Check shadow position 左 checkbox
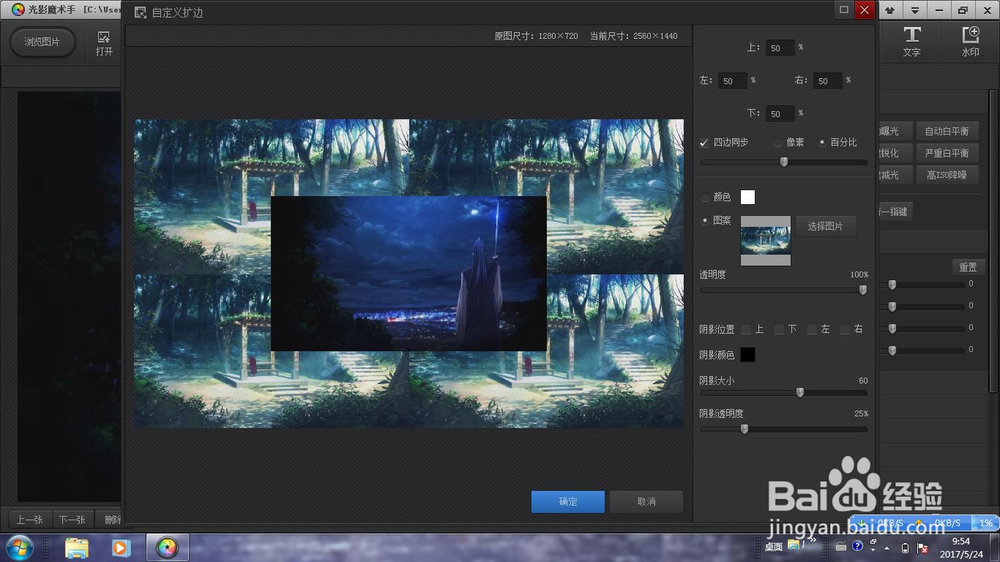The height and width of the screenshot is (562, 1000). pos(812,330)
